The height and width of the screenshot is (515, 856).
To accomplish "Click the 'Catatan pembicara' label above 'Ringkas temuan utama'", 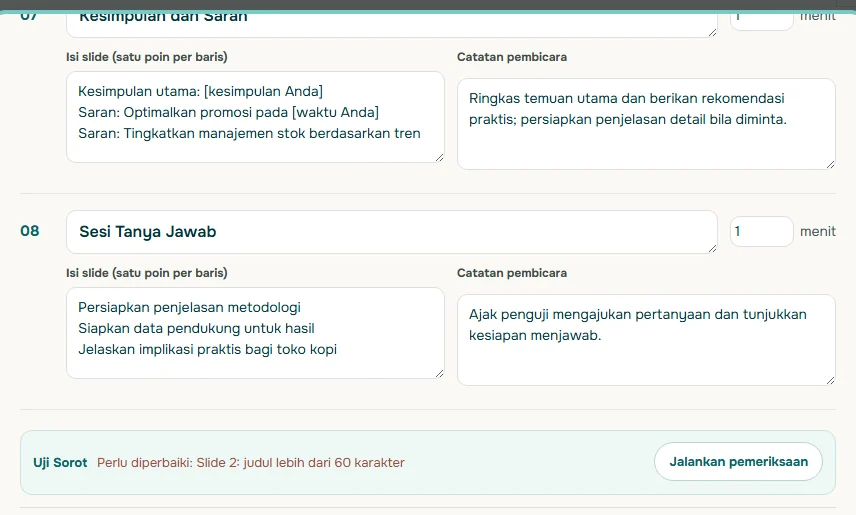I will [512, 57].
